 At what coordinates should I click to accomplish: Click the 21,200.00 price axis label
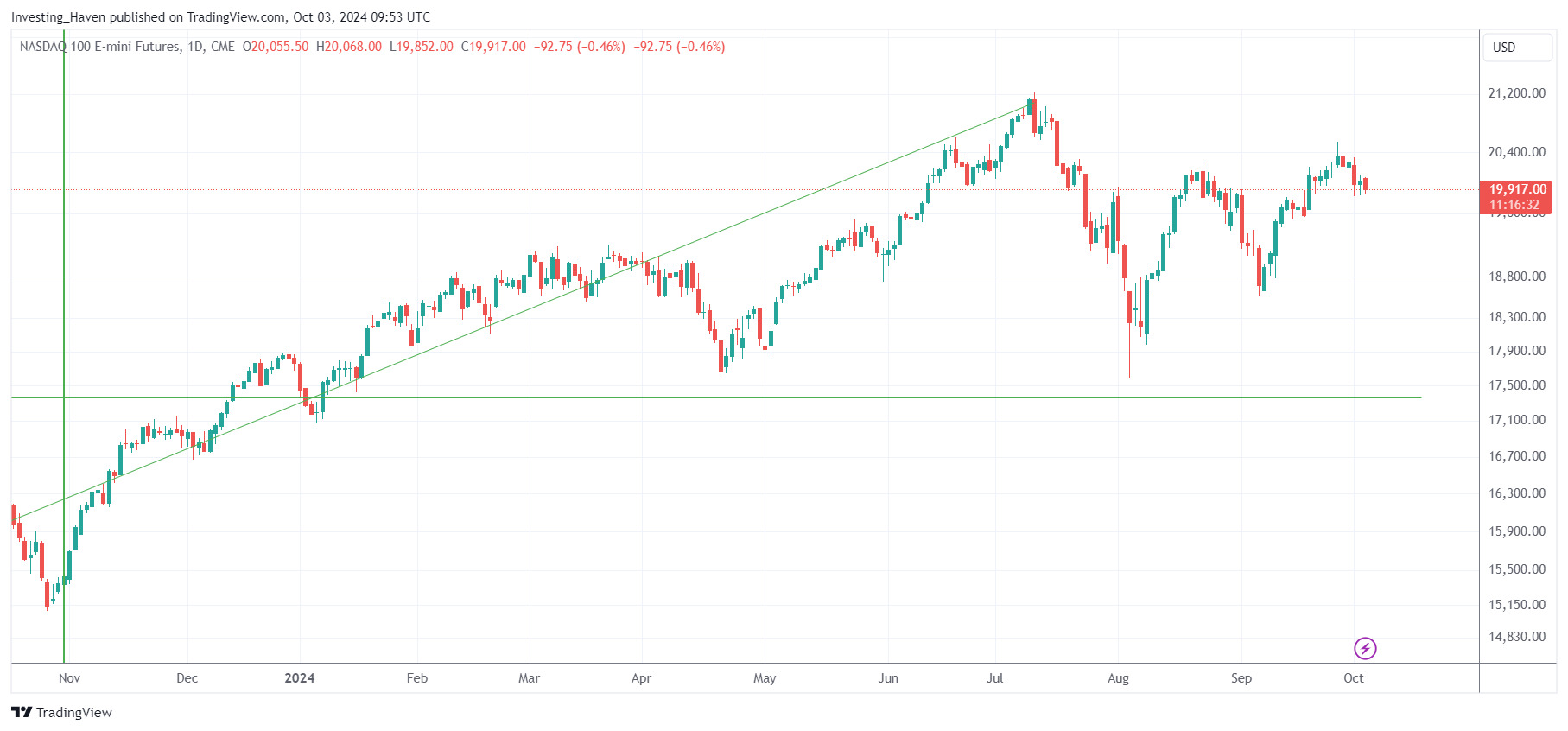click(x=1517, y=93)
